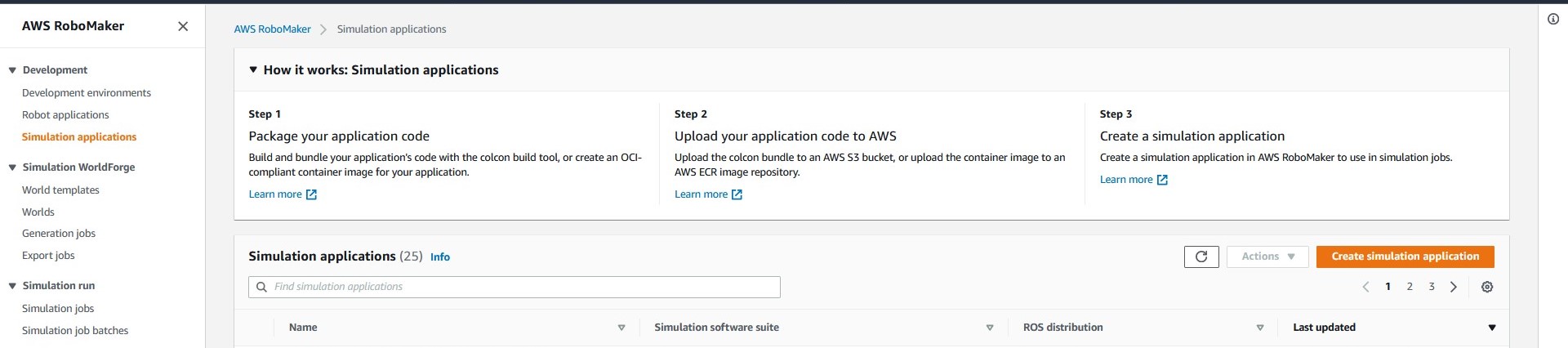
Task: Open the Actions dropdown
Action: pyautogui.click(x=1267, y=257)
